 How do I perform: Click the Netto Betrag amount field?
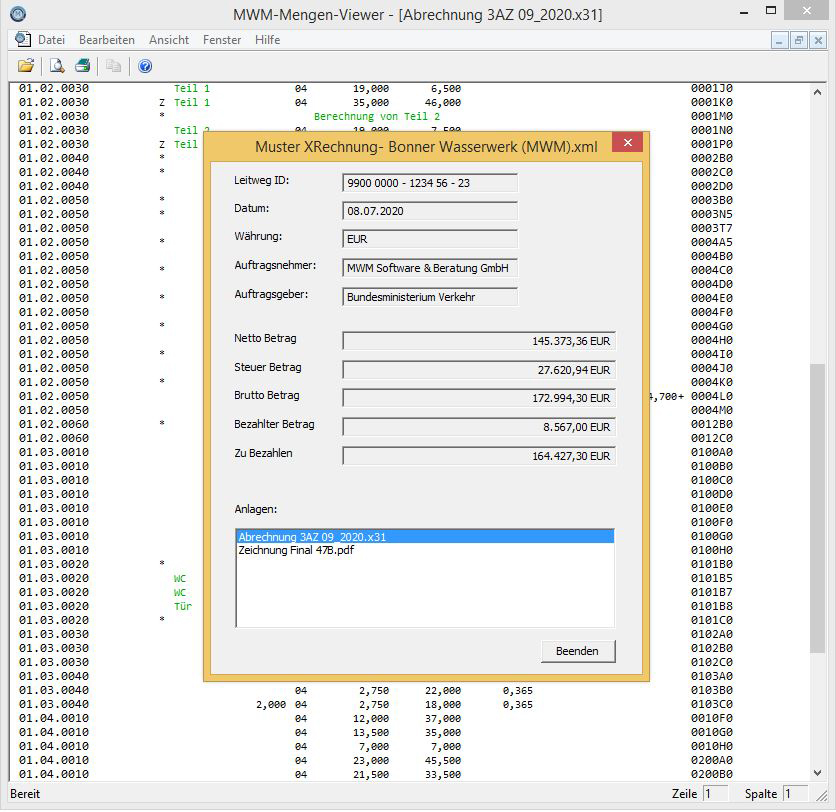479,341
